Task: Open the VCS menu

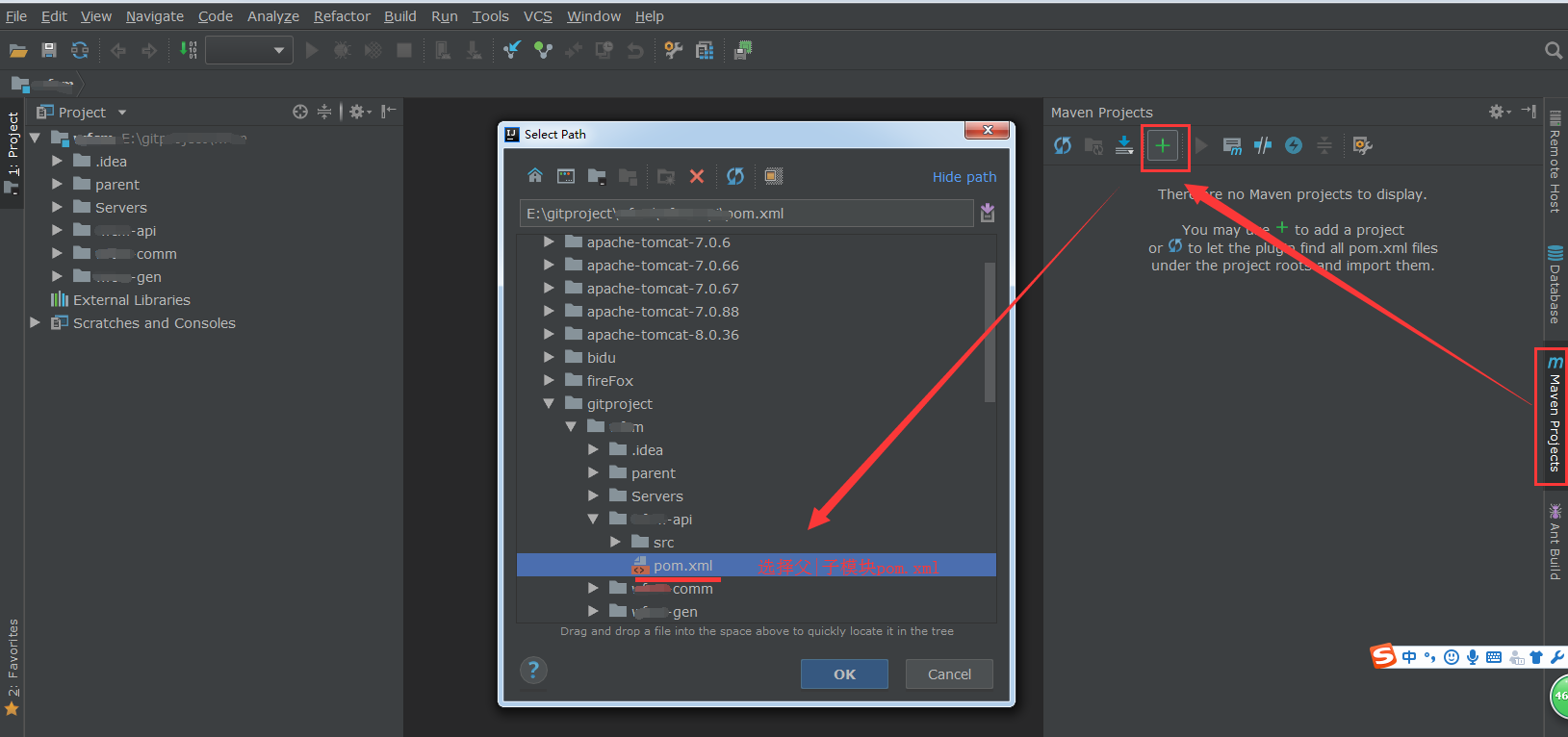Action: [x=538, y=16]
